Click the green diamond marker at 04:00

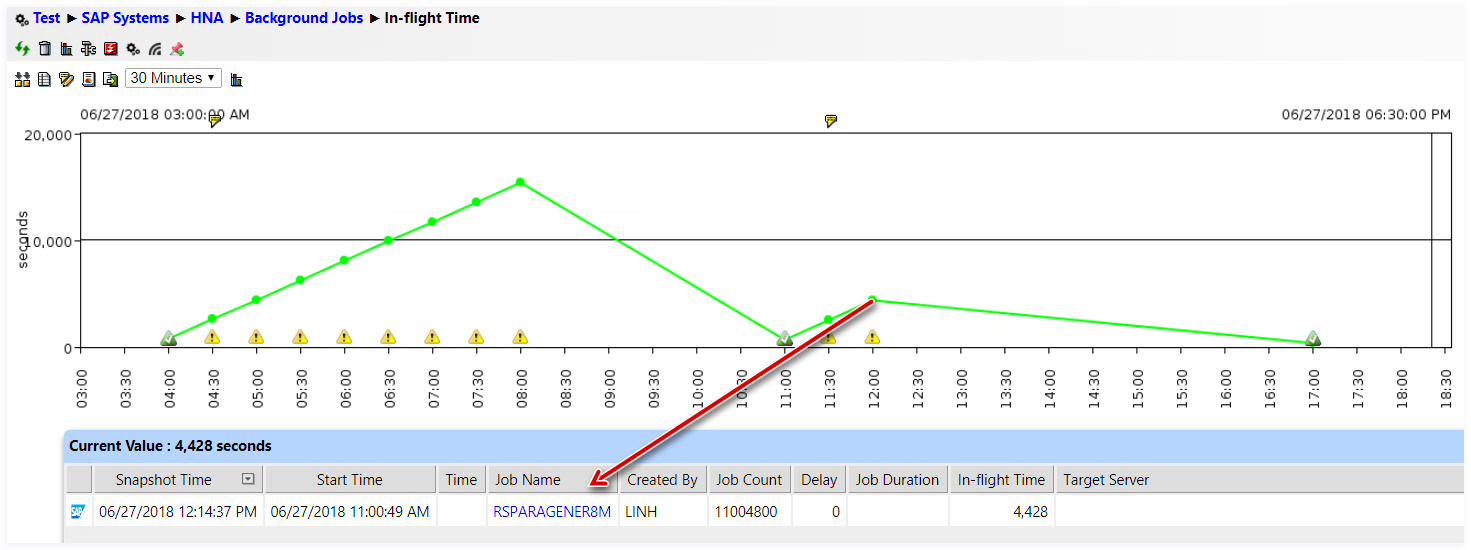click(168, 339)
